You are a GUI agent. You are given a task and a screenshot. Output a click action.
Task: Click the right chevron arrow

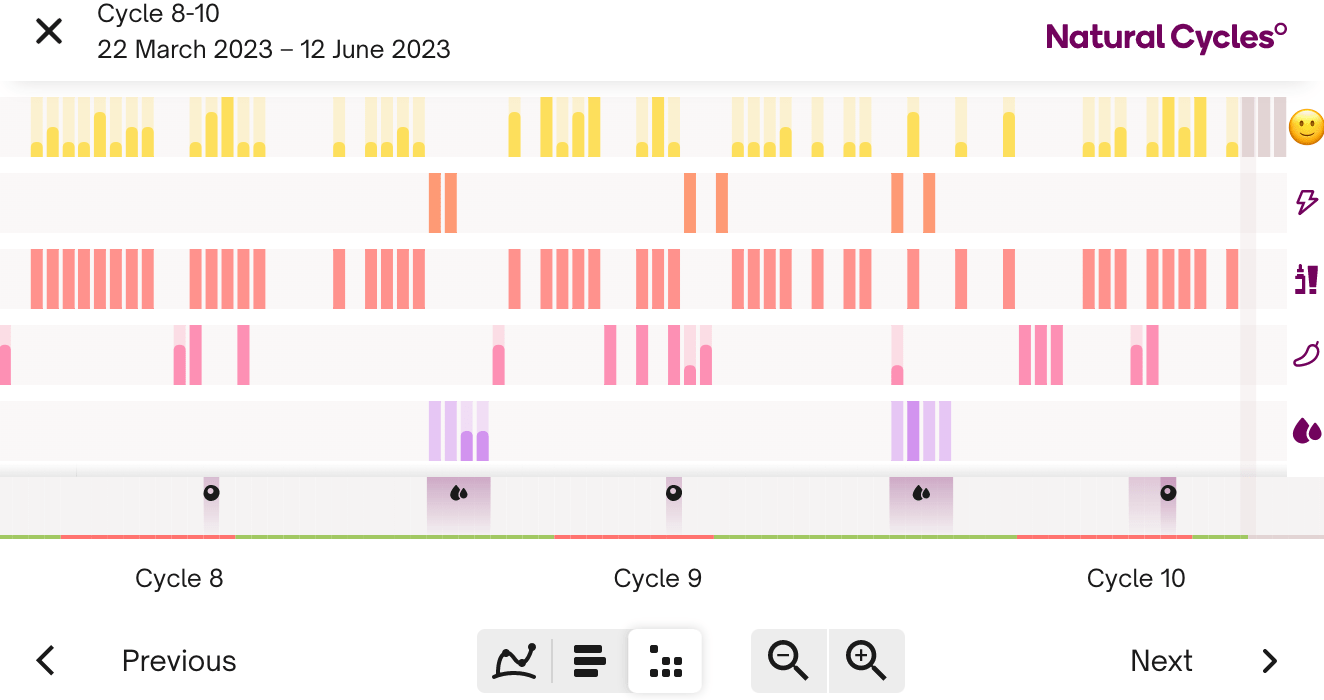(x=1269, y=661)
